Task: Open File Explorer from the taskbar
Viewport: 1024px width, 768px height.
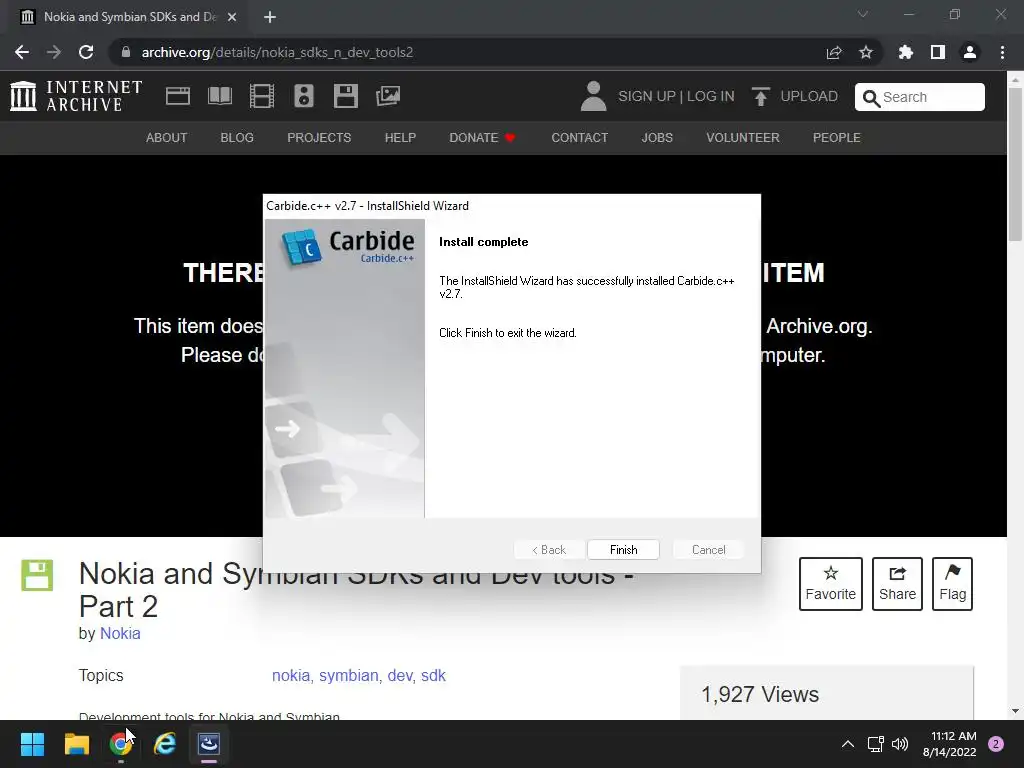Action: point(76,744)
